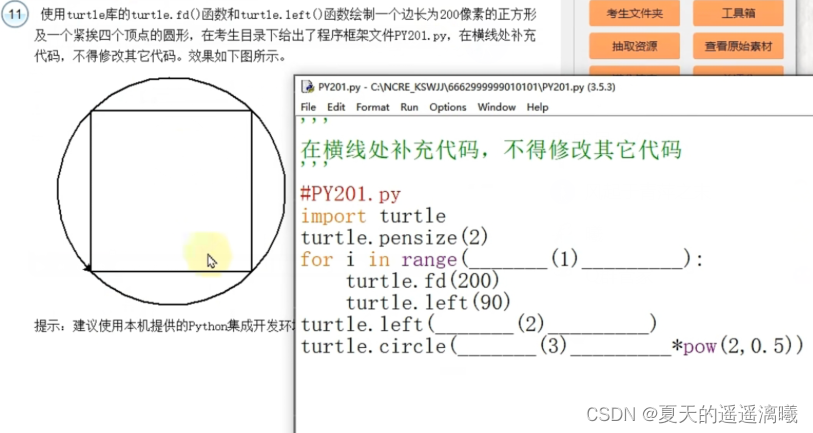Click the 查看原始素材 button
813x433 pixels.
click(x=738, y=46)
